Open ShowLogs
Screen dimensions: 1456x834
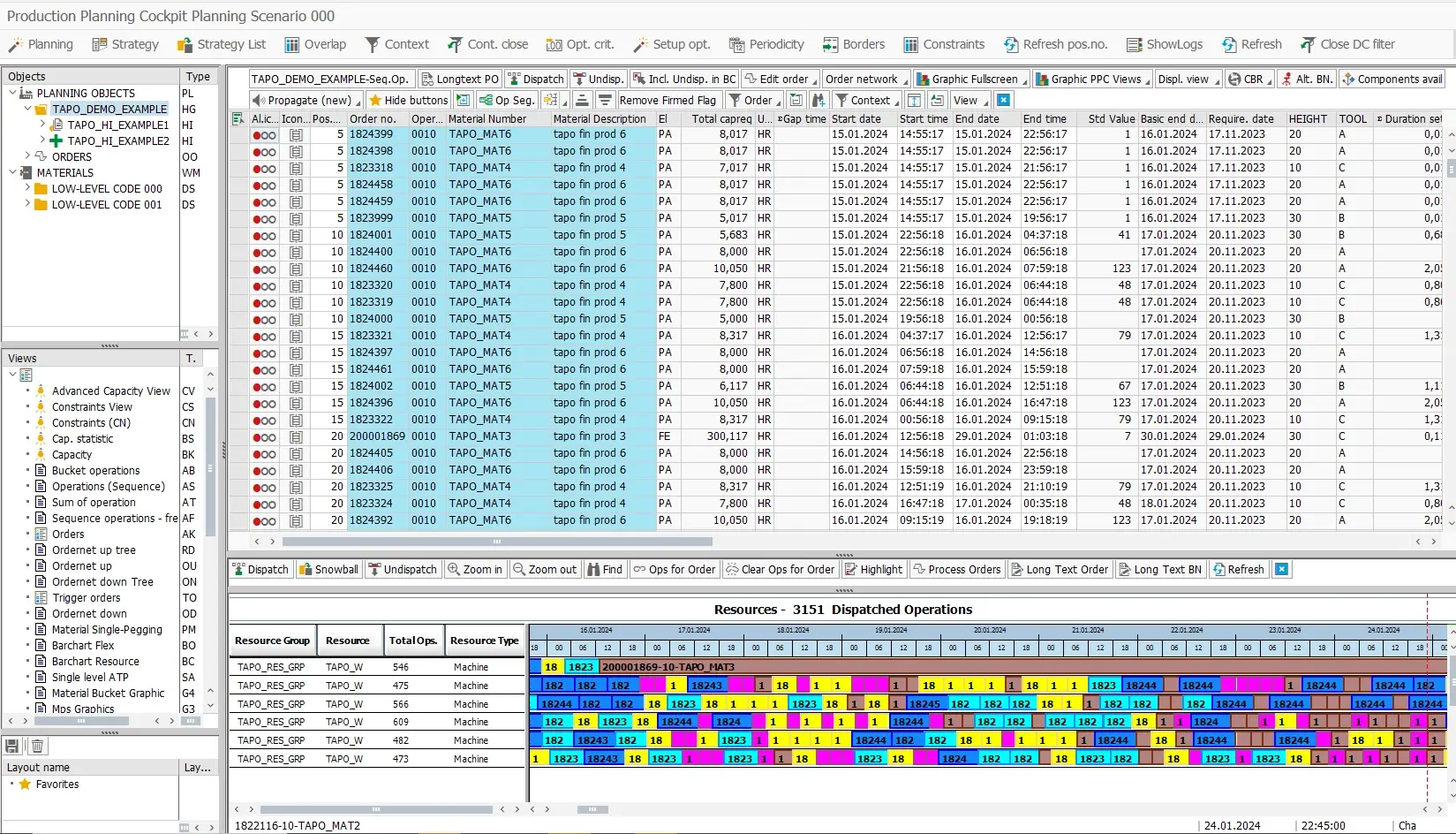point(1165,44)
